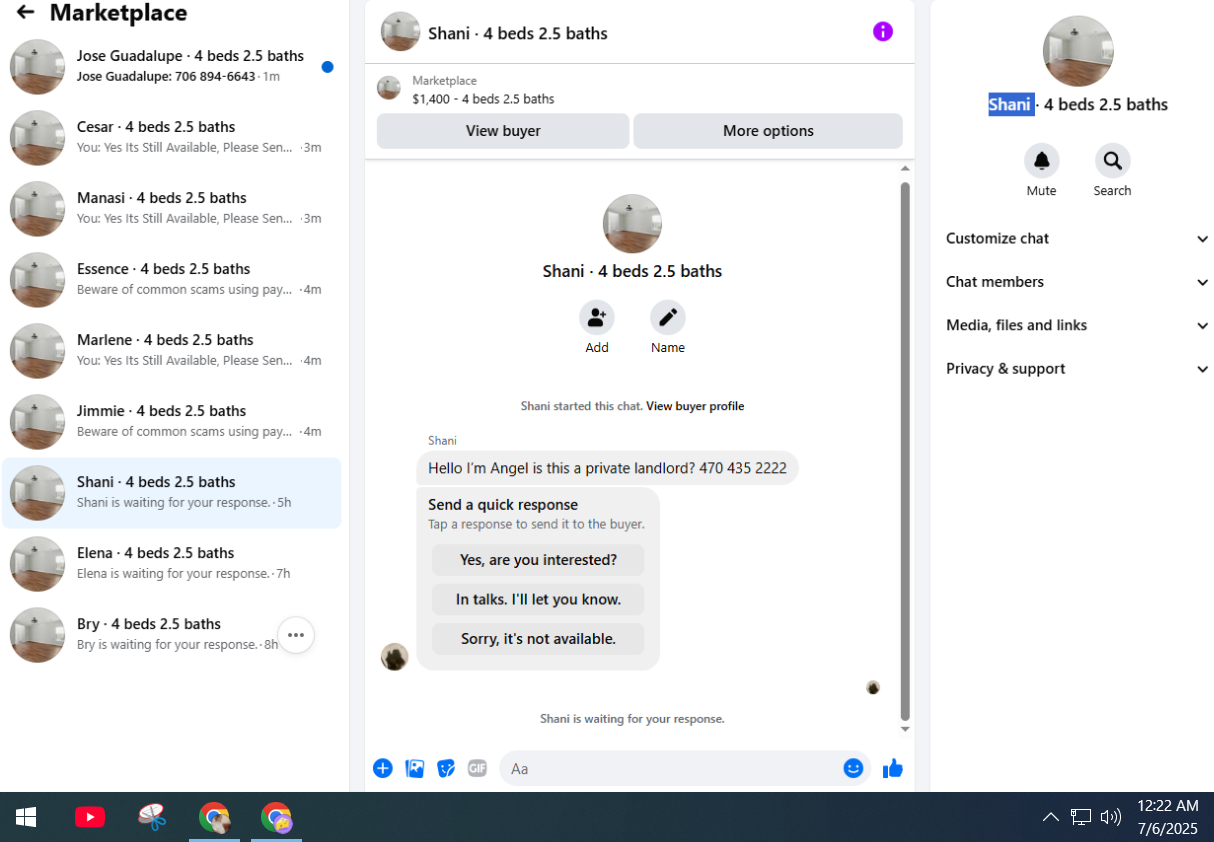The height and width of the screenshot is (842, 1214).
Task: Click highlighted Shani name in right panel
Action: click(1010, 105)
